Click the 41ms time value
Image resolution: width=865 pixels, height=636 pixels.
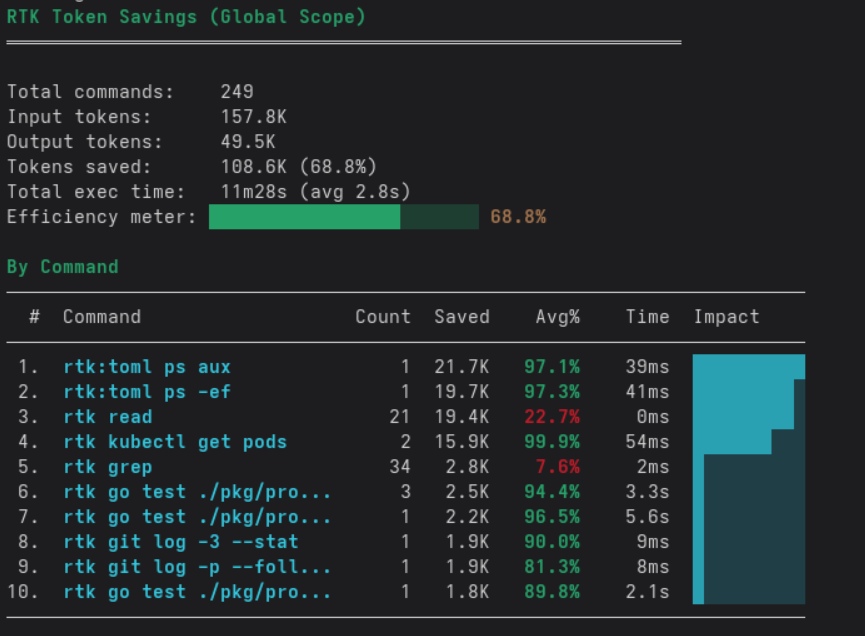(x=648, y=392)
